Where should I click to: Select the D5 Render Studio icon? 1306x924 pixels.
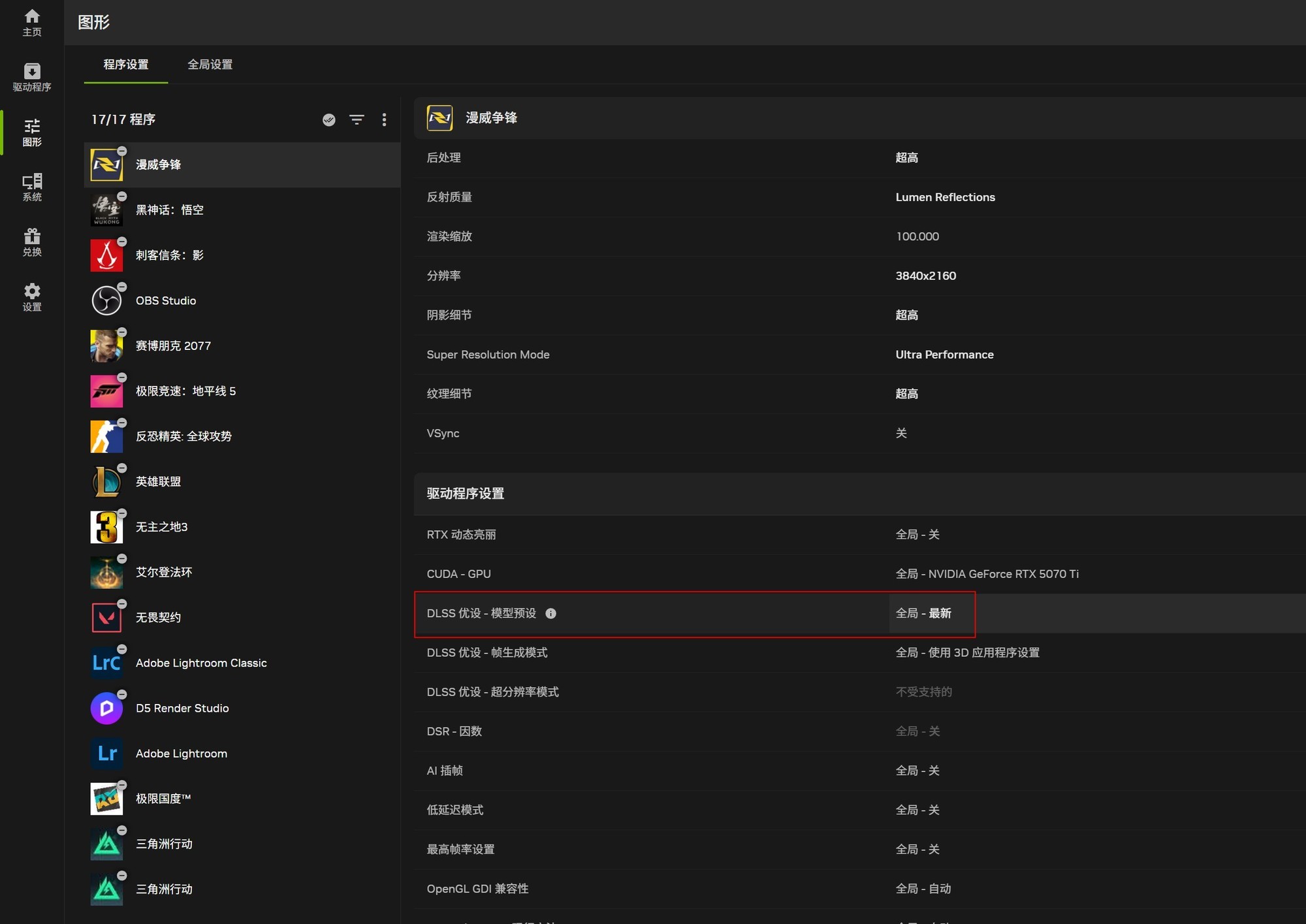pyautogui.click(x=106, y=708)
